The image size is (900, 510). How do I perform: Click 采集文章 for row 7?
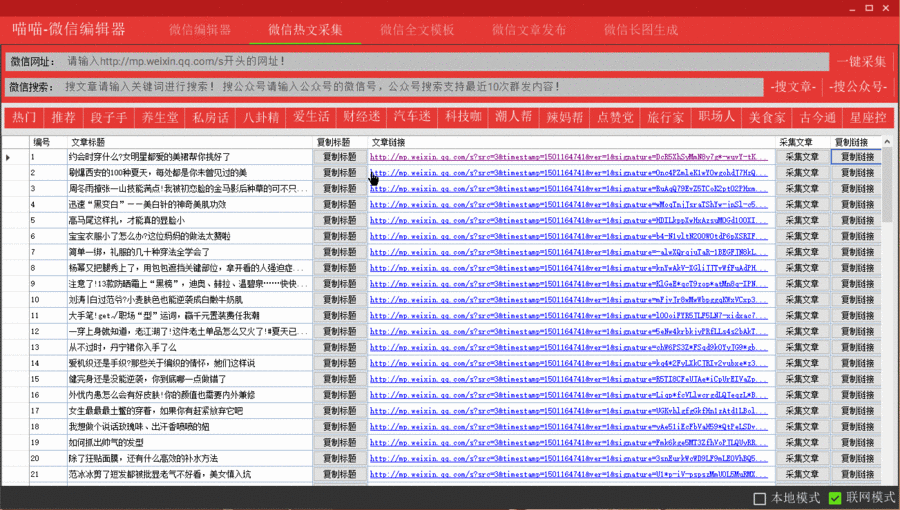[x=802, y=252]
